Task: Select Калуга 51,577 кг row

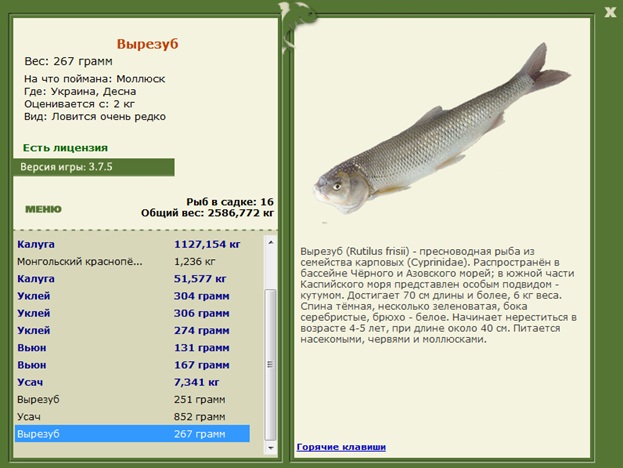Action: pyautogui.click(x=132, y=278)
